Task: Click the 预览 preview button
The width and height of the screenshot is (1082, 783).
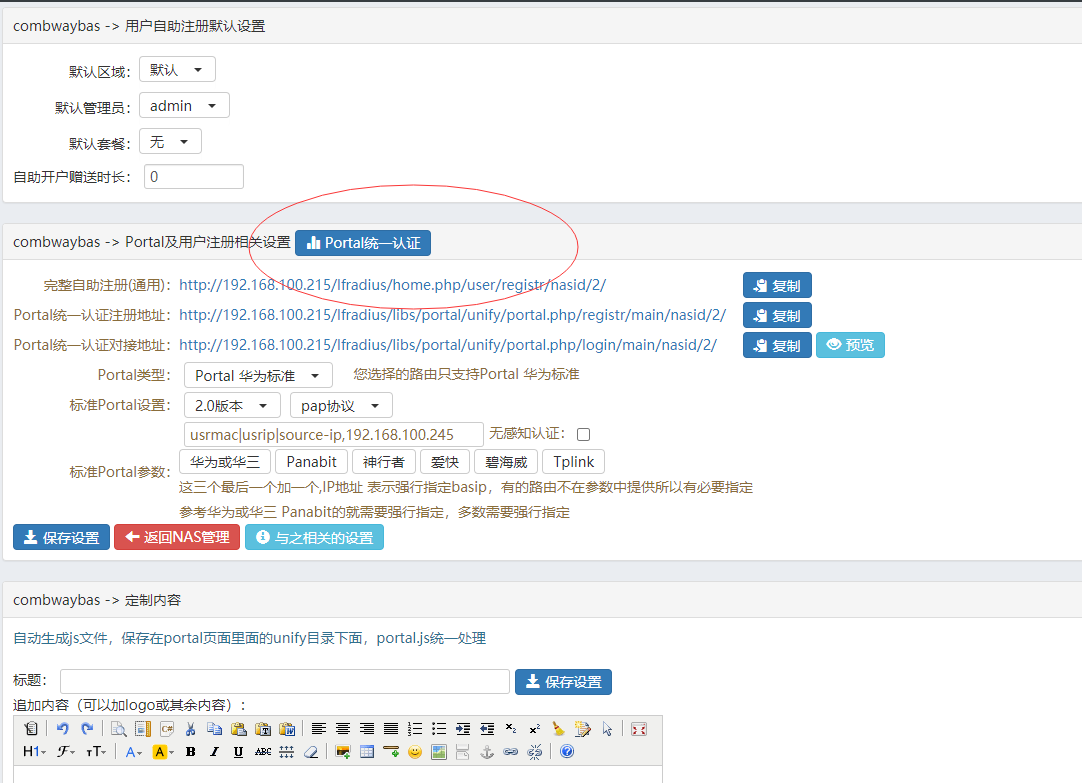Action: point(850,345)
